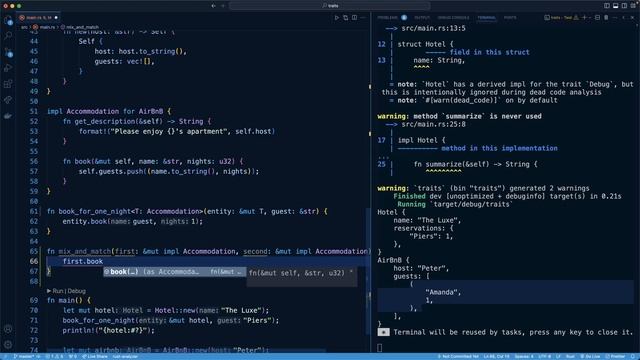This screenshot has width=640, height=360.
Task: Click the new terminal plus icon
Action: (584, 18)
